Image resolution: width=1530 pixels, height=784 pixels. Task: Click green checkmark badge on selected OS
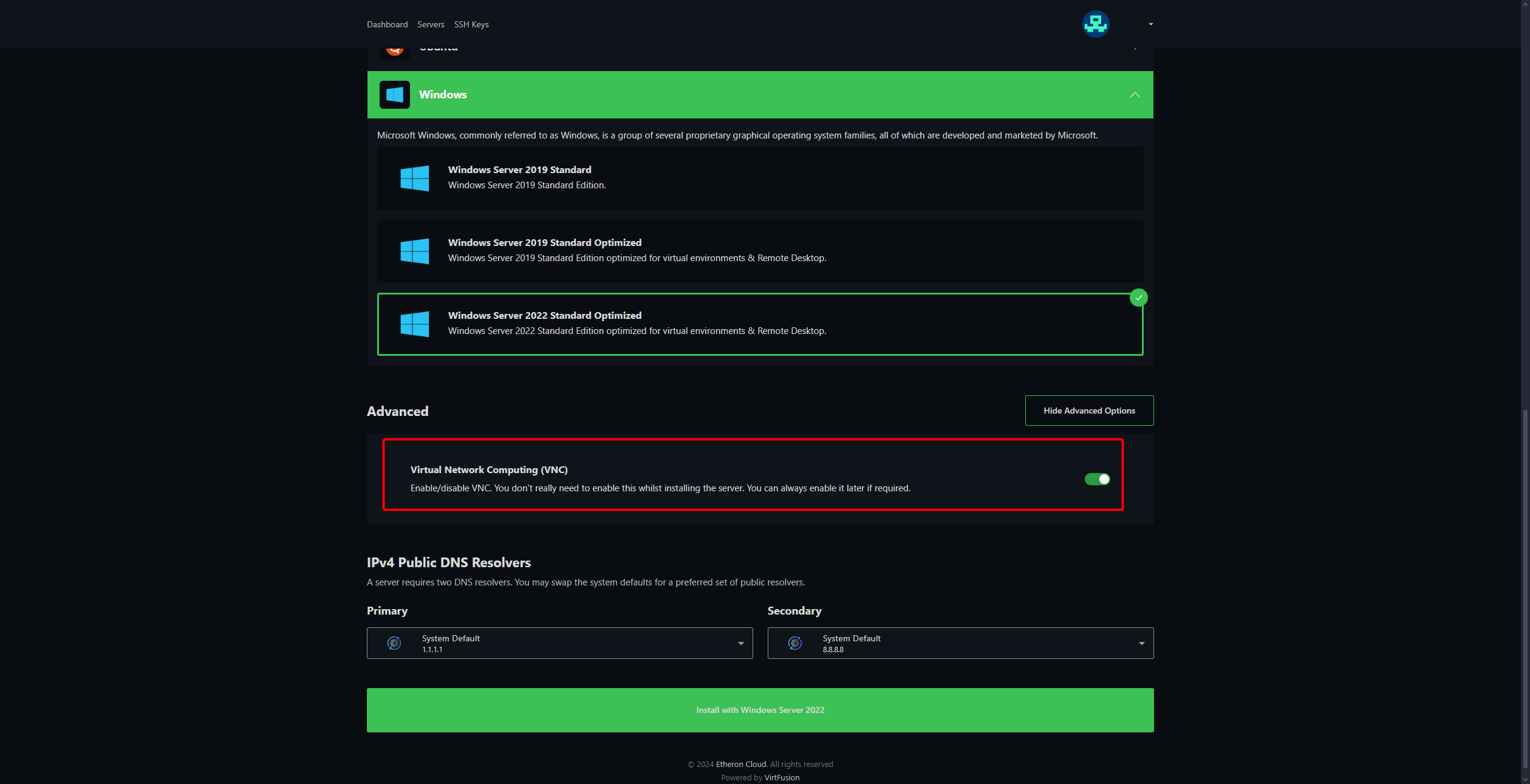point(1138,298)
